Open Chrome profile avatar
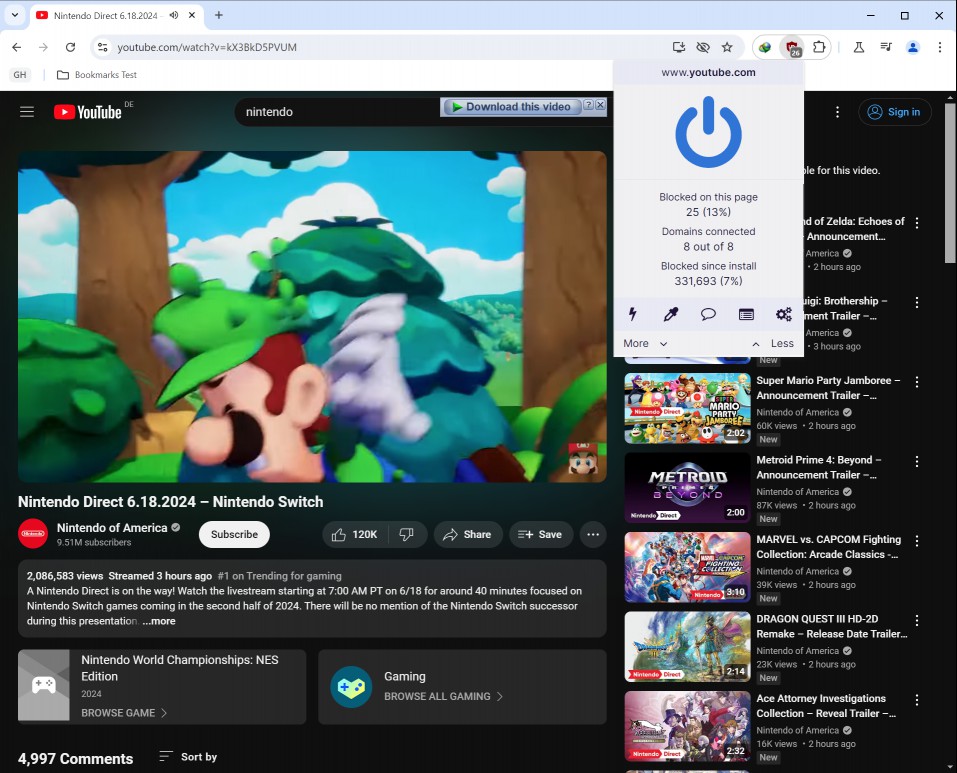This screenshot has height=773, width=957. (x=913, y=47)
